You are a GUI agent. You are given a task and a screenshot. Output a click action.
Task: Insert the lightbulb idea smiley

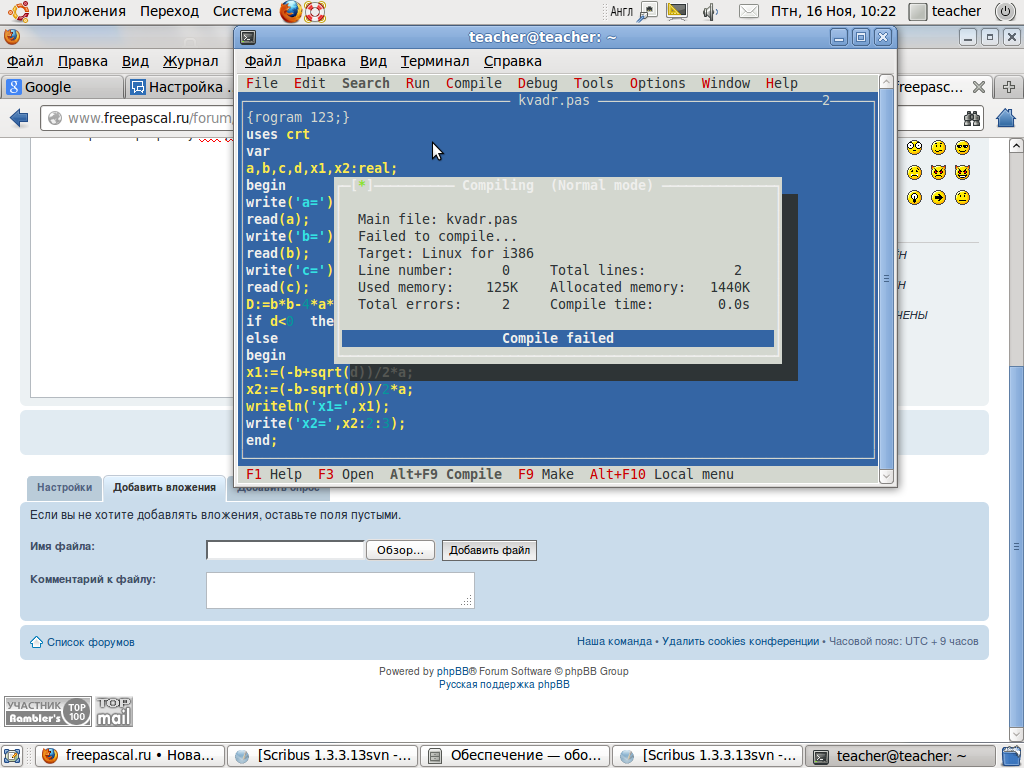tap(914, 197)
